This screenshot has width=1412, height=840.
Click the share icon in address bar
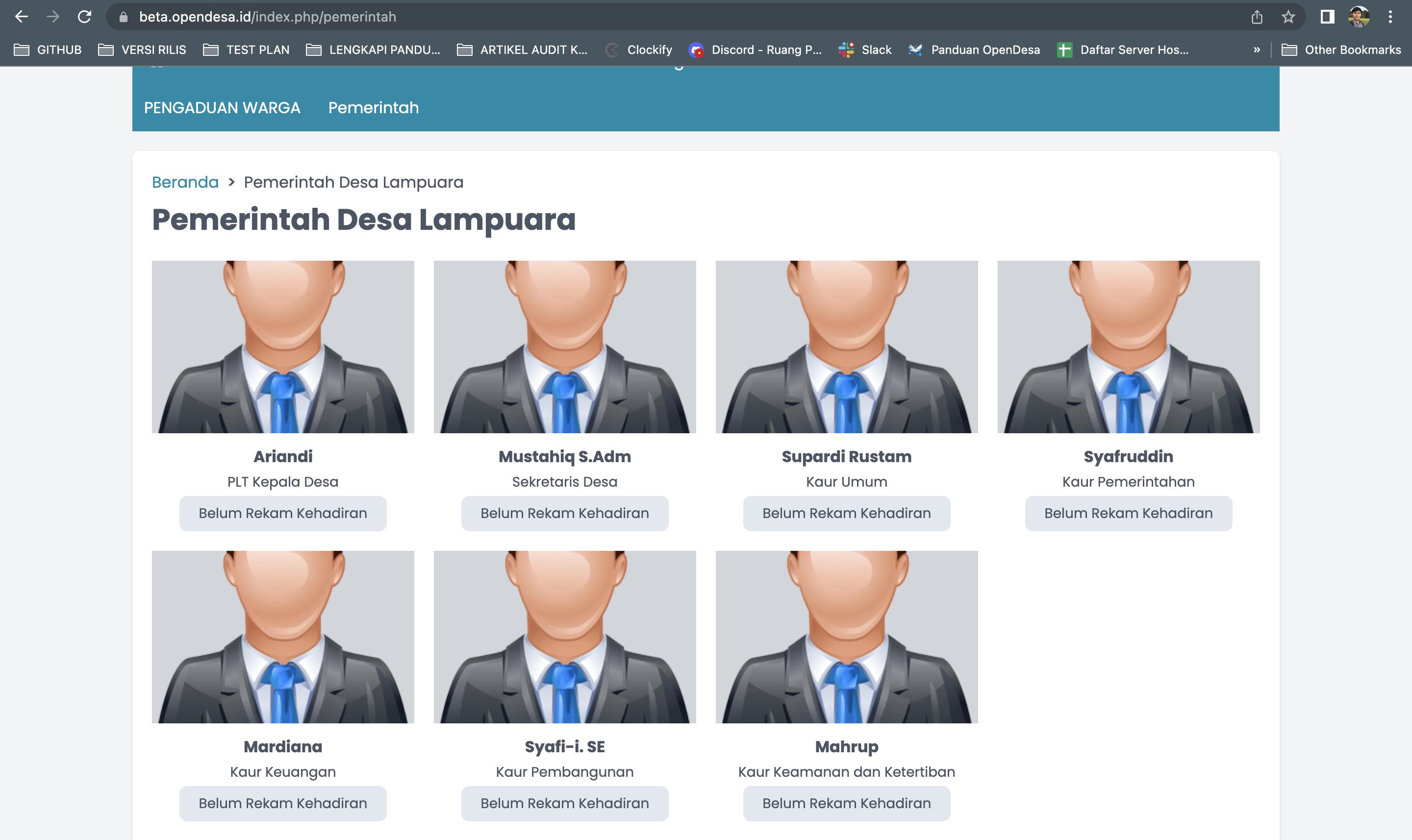(1257, 16)
